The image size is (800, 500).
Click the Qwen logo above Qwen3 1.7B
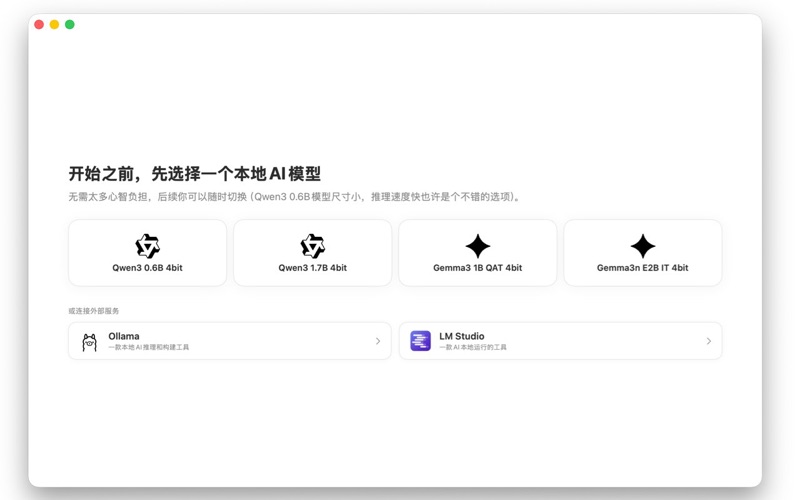(312, 246)
